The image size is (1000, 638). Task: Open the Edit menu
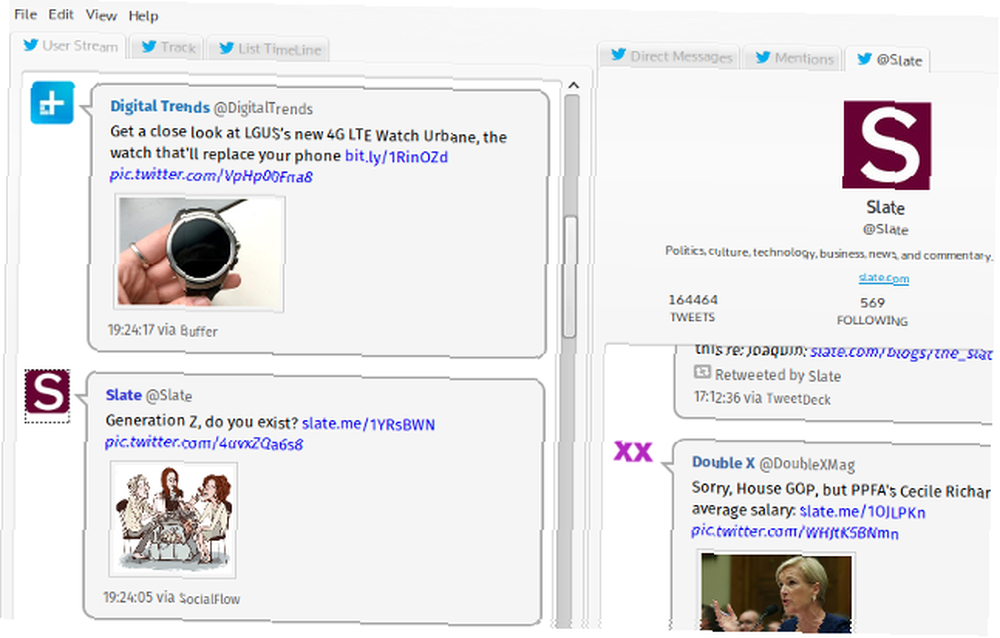(61, 14)
